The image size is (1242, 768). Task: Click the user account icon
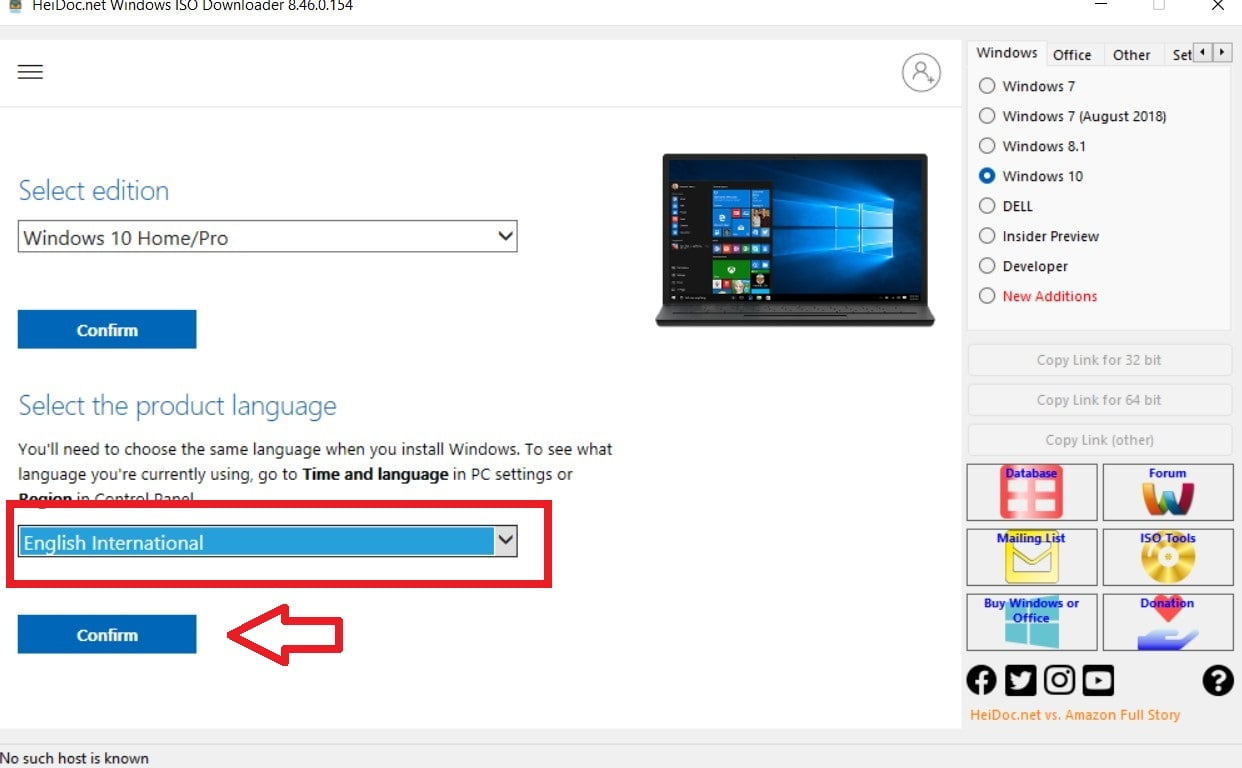921,73
